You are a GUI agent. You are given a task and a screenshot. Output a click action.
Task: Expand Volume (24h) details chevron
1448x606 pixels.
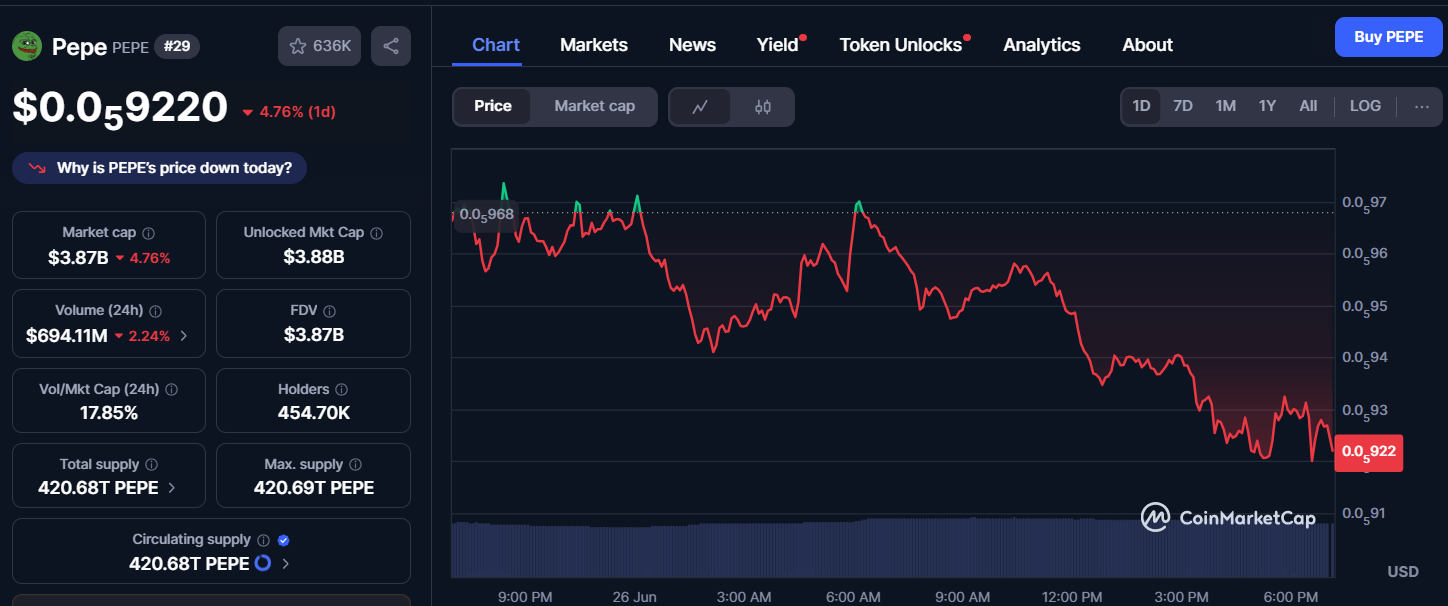click(183, 336)
